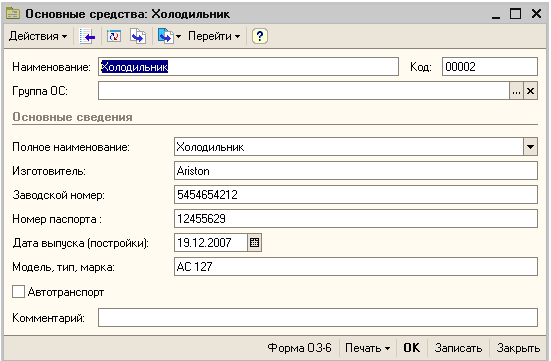Clear Группа ОС field with X button
The image size is (551, 361).
pyautogui.click(x=531, y=91)
